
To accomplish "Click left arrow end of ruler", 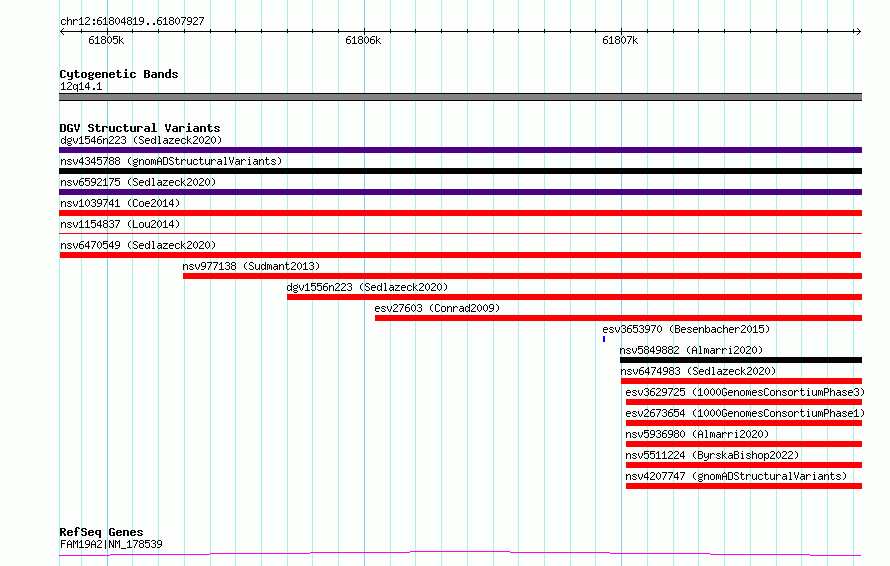I will pyautogui.click(x=62, y=32).
